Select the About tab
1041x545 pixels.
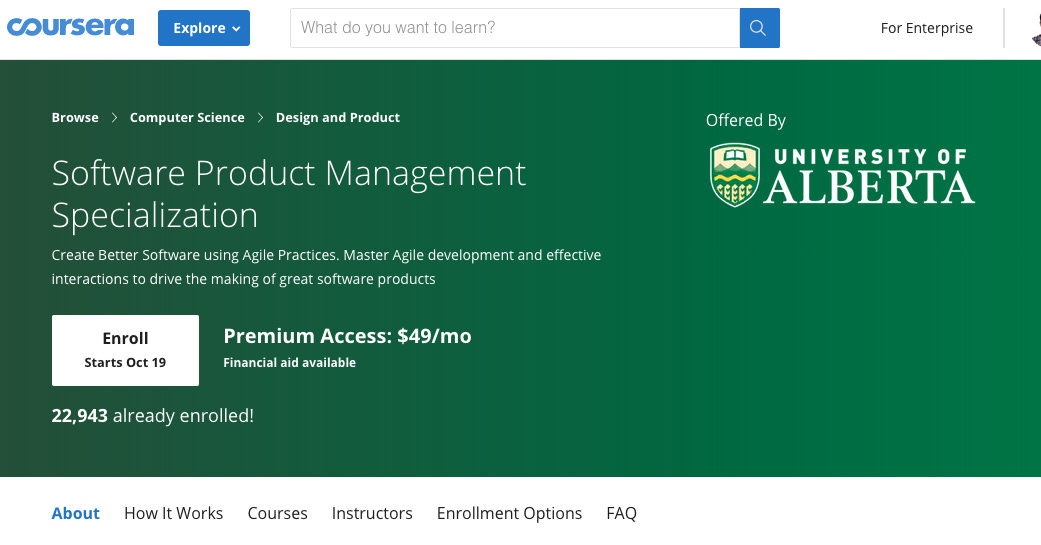tap(76, 513)
